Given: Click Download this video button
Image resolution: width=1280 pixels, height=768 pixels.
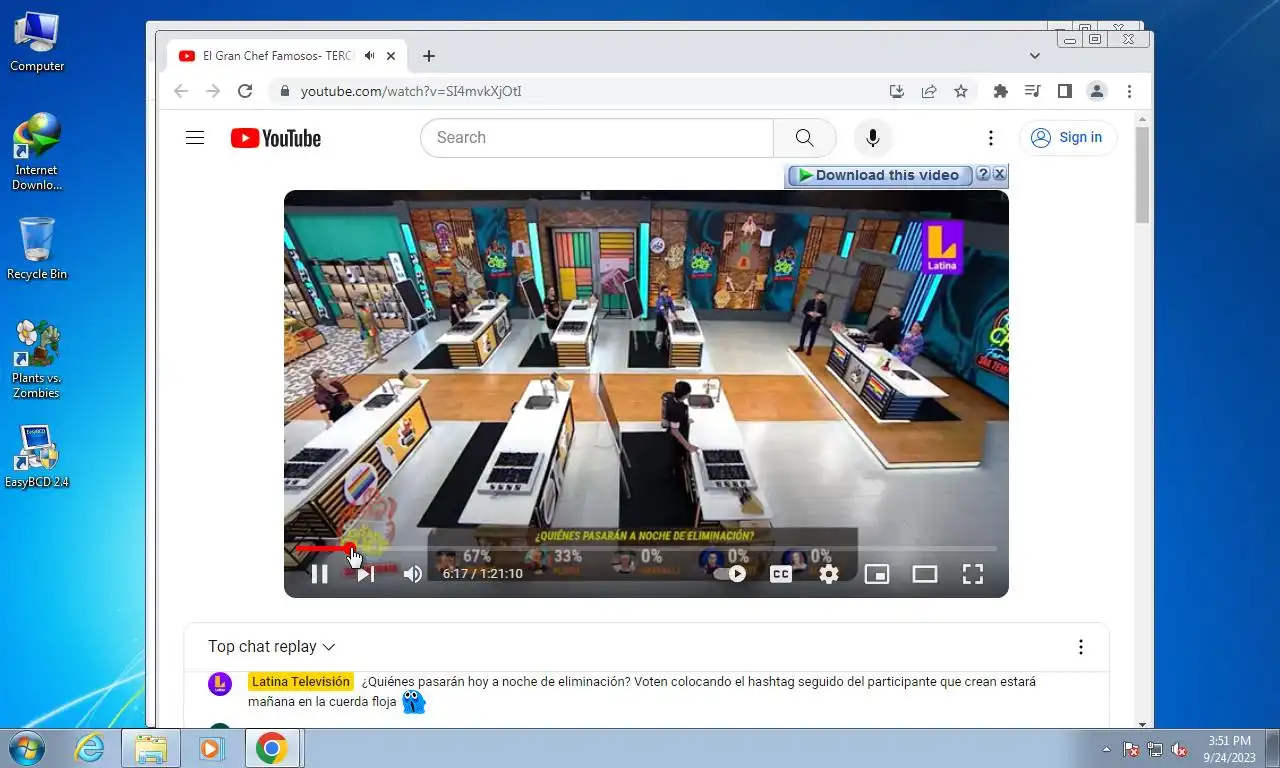Looking at the screenshot, I should [x=879, y=175].
